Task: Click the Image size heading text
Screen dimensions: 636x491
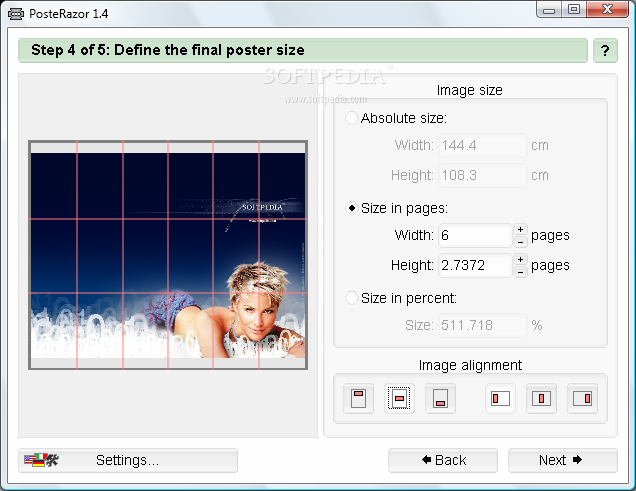Action: point(470,90)
